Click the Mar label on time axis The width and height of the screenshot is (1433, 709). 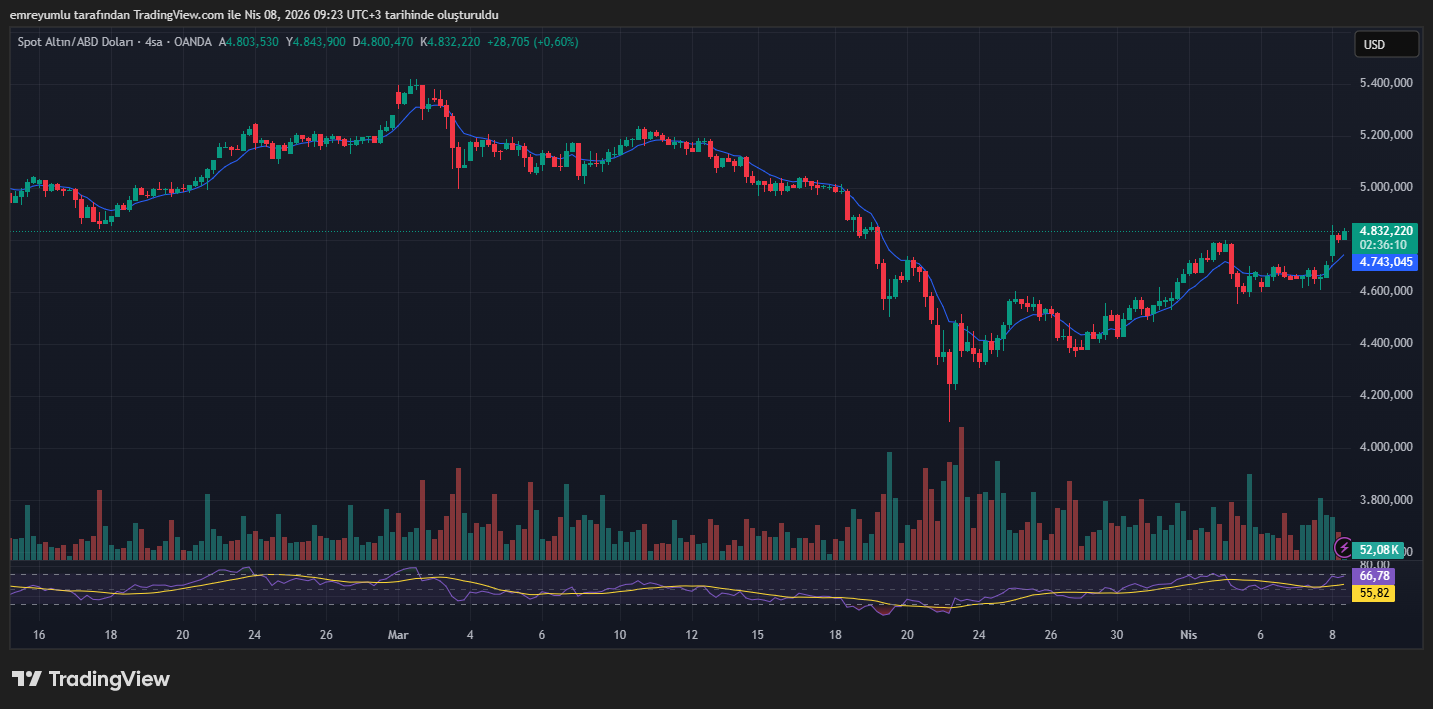[x=399, y=635]
